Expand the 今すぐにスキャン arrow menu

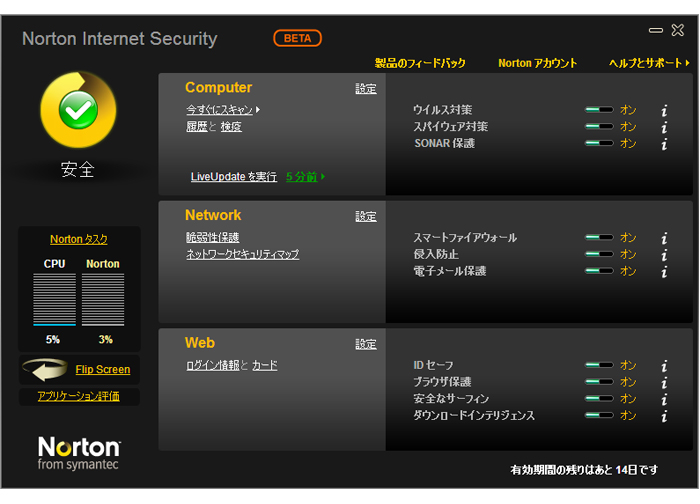[258, 109]
